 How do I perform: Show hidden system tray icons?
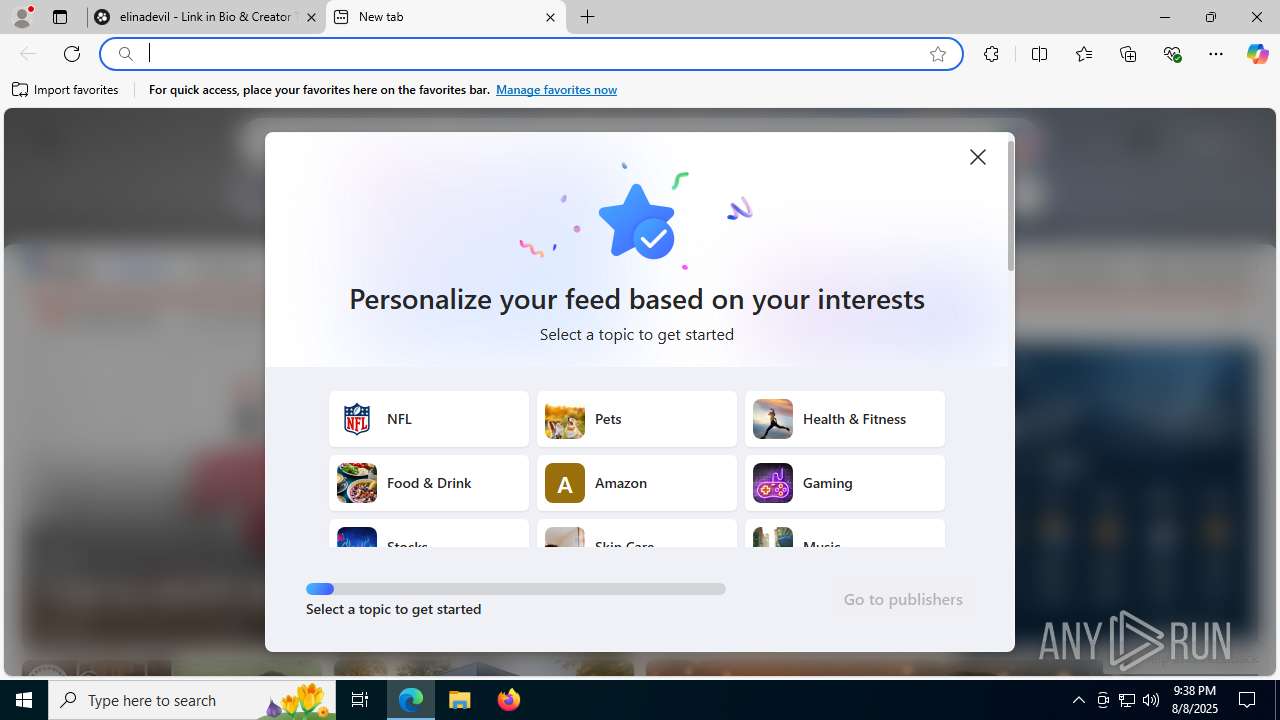[1078, 700]
